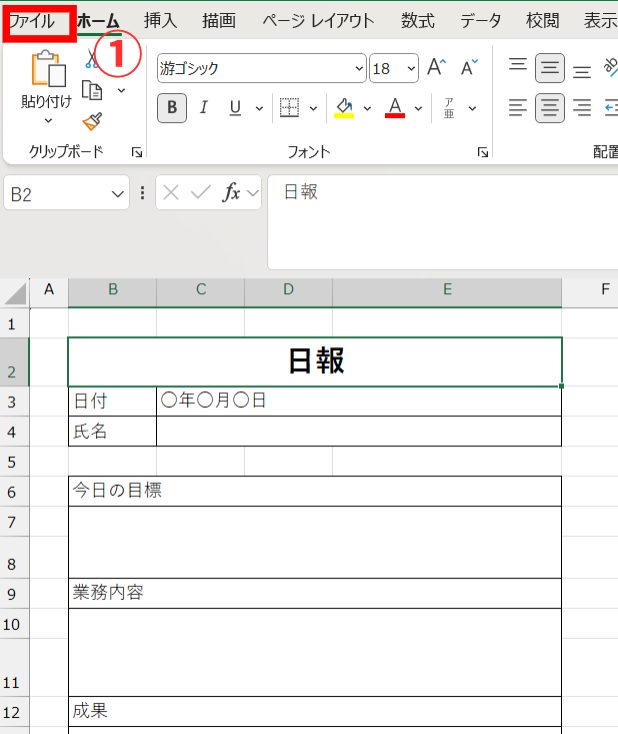Select the 日付 cell

coord(112,401)
